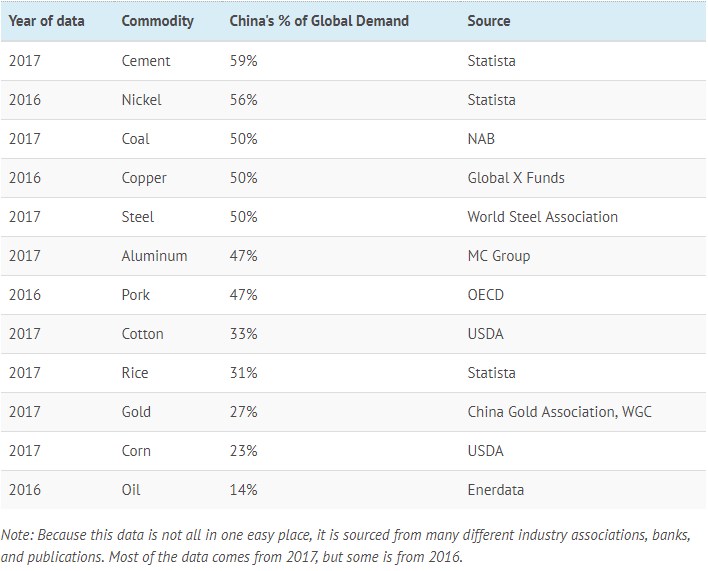The width and height of the screenshot is (708, 571).
Task: Select the Enerdata source cell
Action: (495, 490)
